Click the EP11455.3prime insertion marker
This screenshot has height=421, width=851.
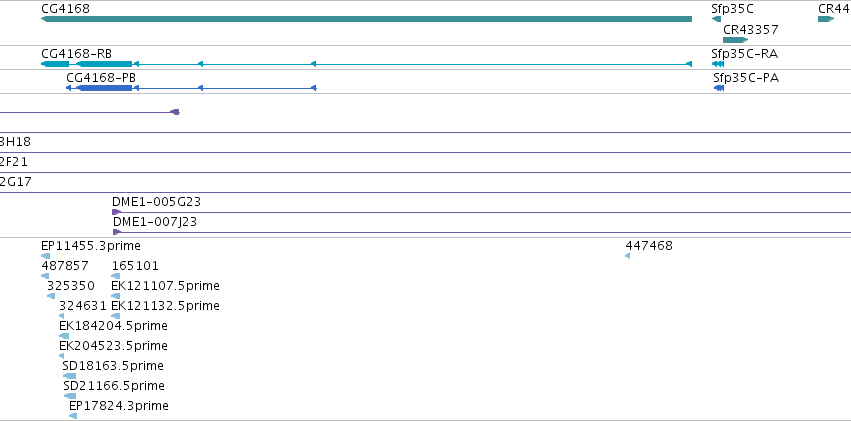click(x=46, y=256)
